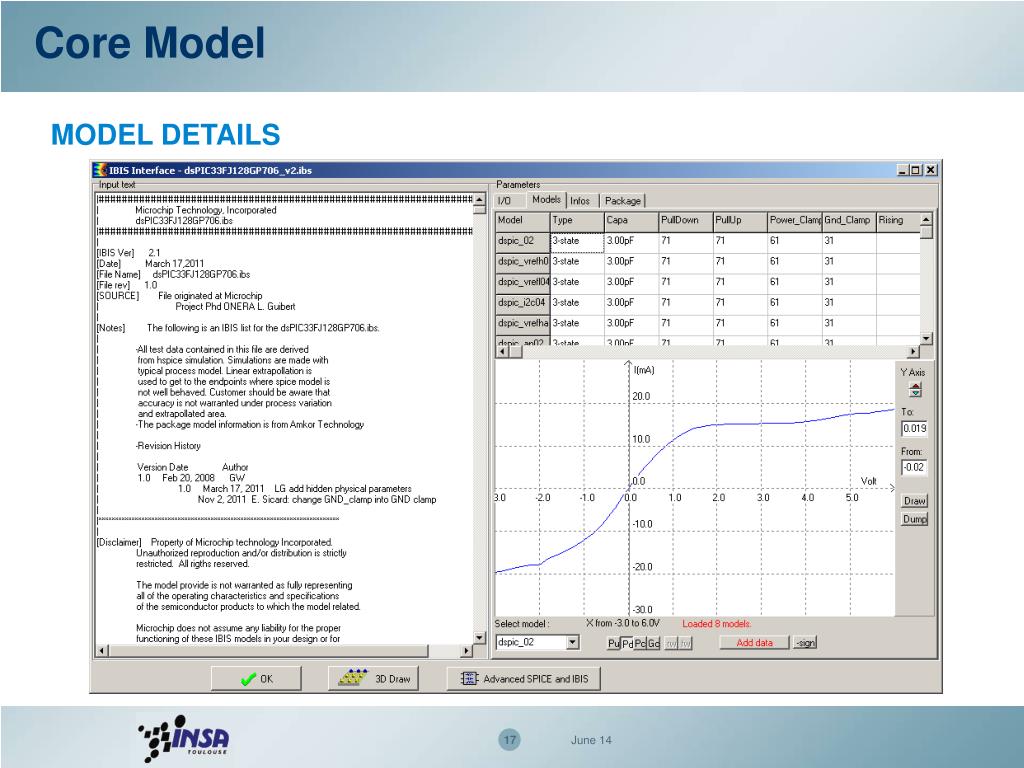Click the models table scroll up arrow
Viewport: 1024px width, 768px height.
[x=926, y=219]
